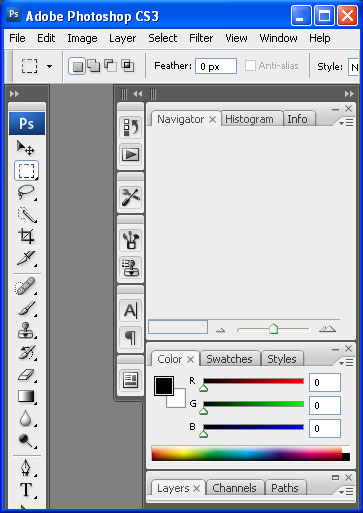The width and height of the screenshot is (363, 513).
Task: Close the Color tab
Action: click(x=190, y=359)
